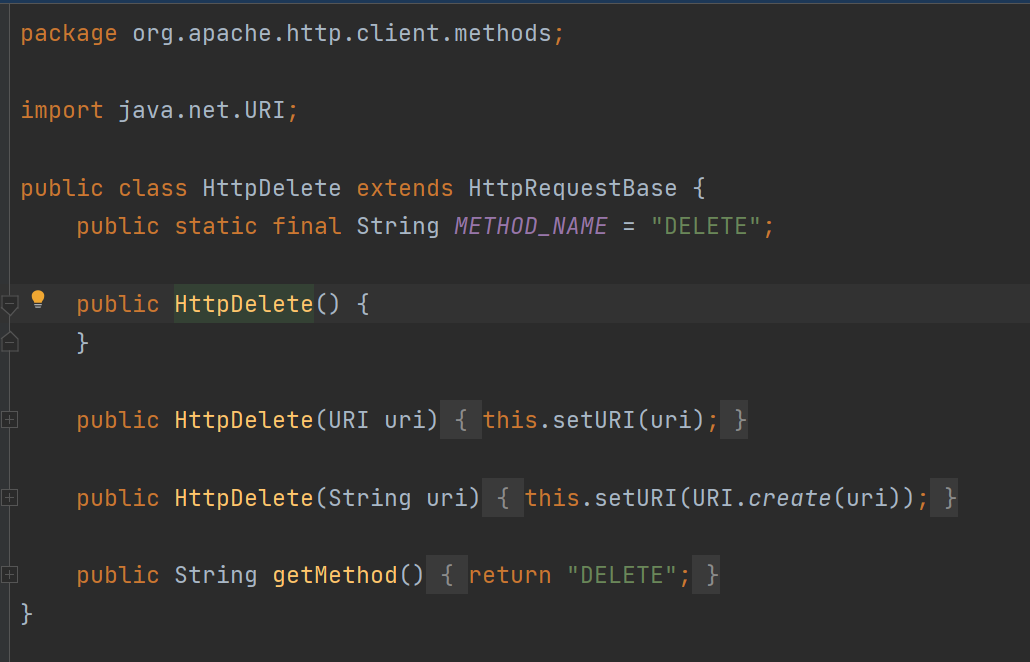The height and width of the screenshot is (662, 1030).
Task: Click java.net.URI in the import statement
Action: 201,110
